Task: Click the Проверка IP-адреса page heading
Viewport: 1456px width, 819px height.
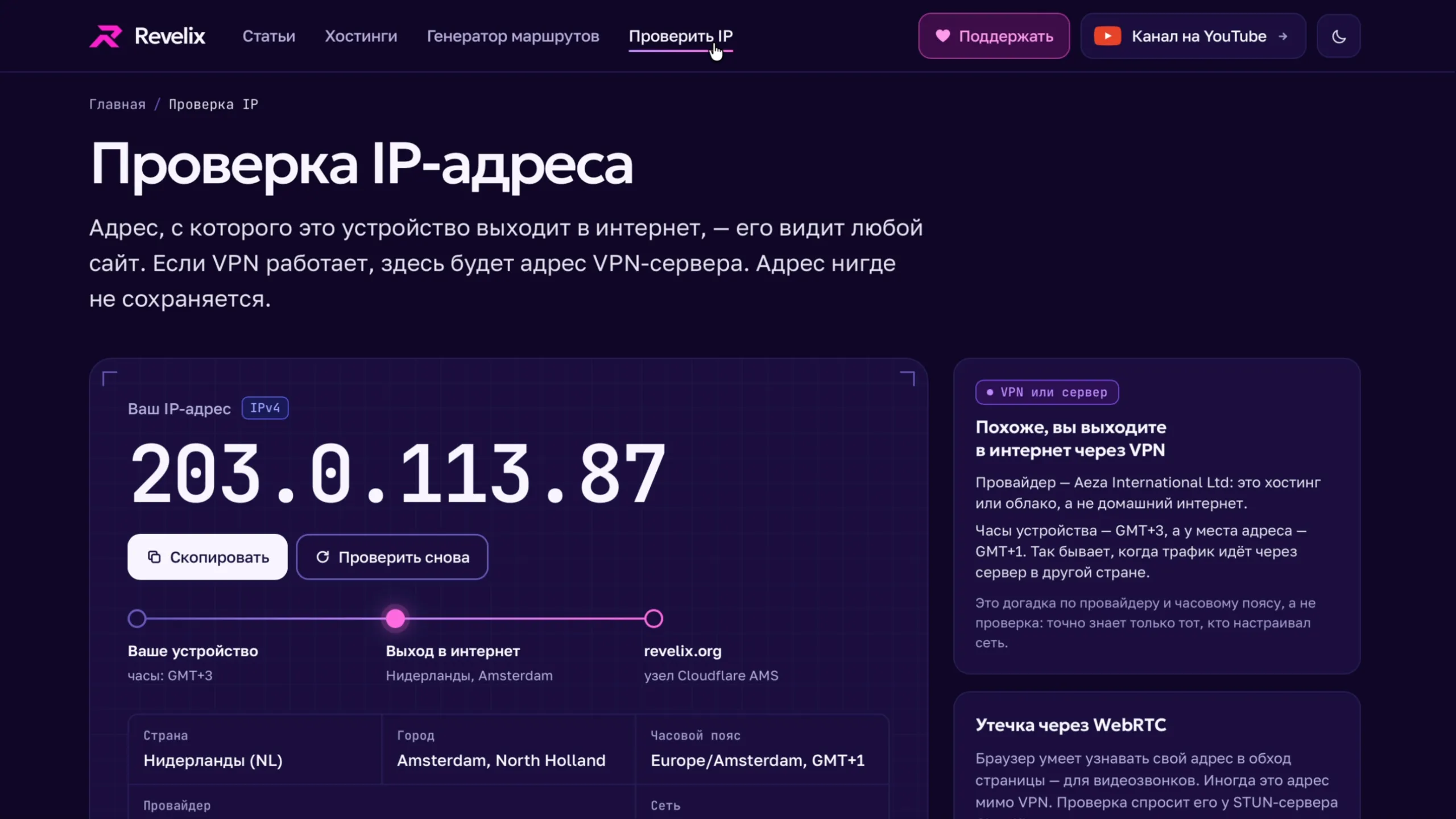Action: (361, 165)
